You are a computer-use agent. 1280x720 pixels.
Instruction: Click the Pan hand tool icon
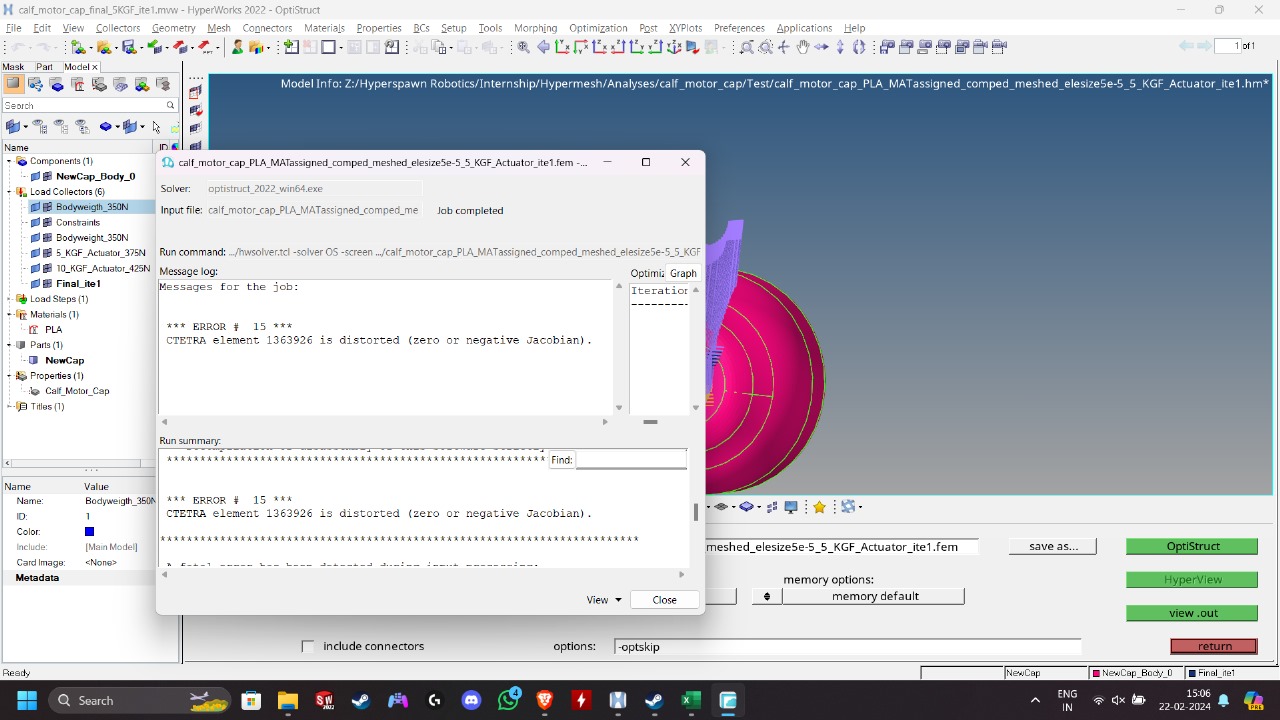pos(802,47)
